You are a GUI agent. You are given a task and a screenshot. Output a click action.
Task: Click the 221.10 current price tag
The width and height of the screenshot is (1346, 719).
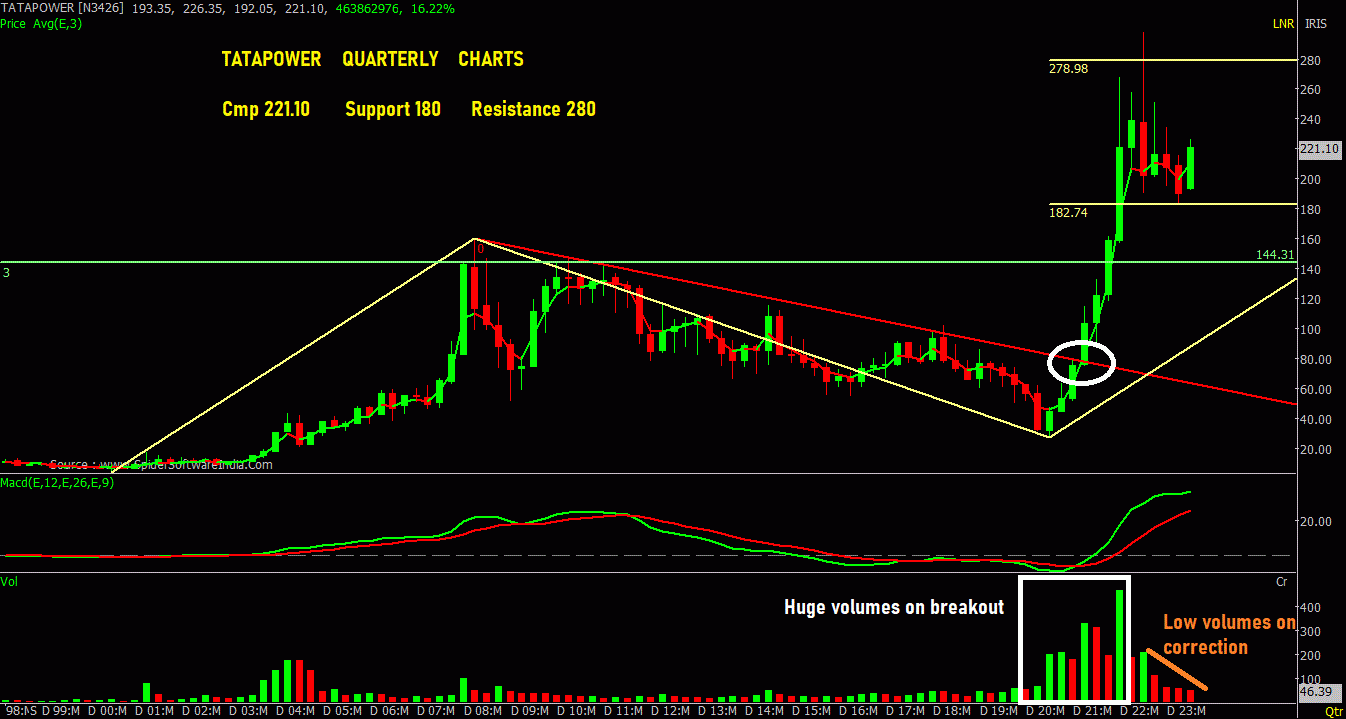click(1318, 149)
